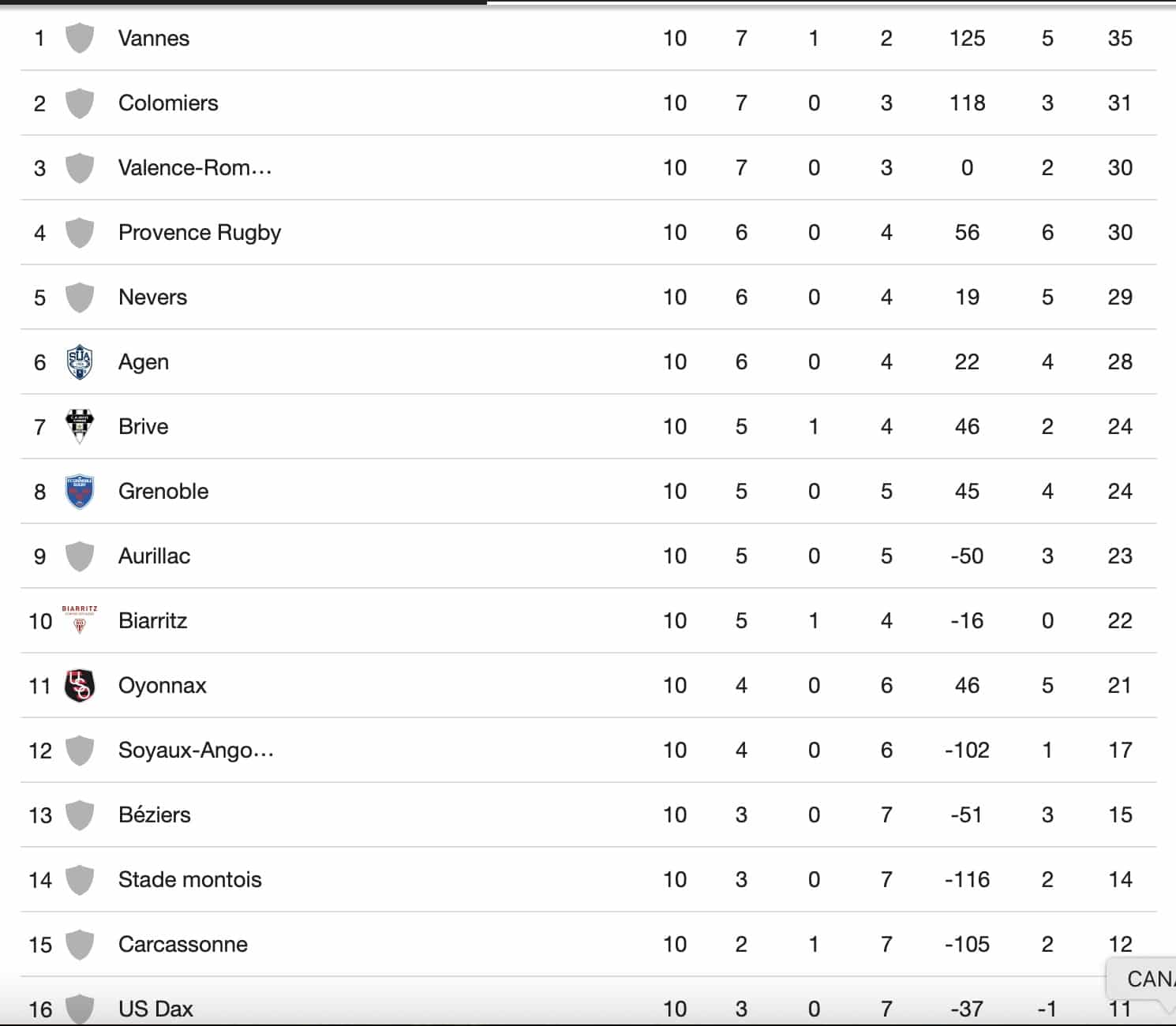Click Vannes' points total of 35
This screenshot has width=1176, height=1026.
[1120, 38]
